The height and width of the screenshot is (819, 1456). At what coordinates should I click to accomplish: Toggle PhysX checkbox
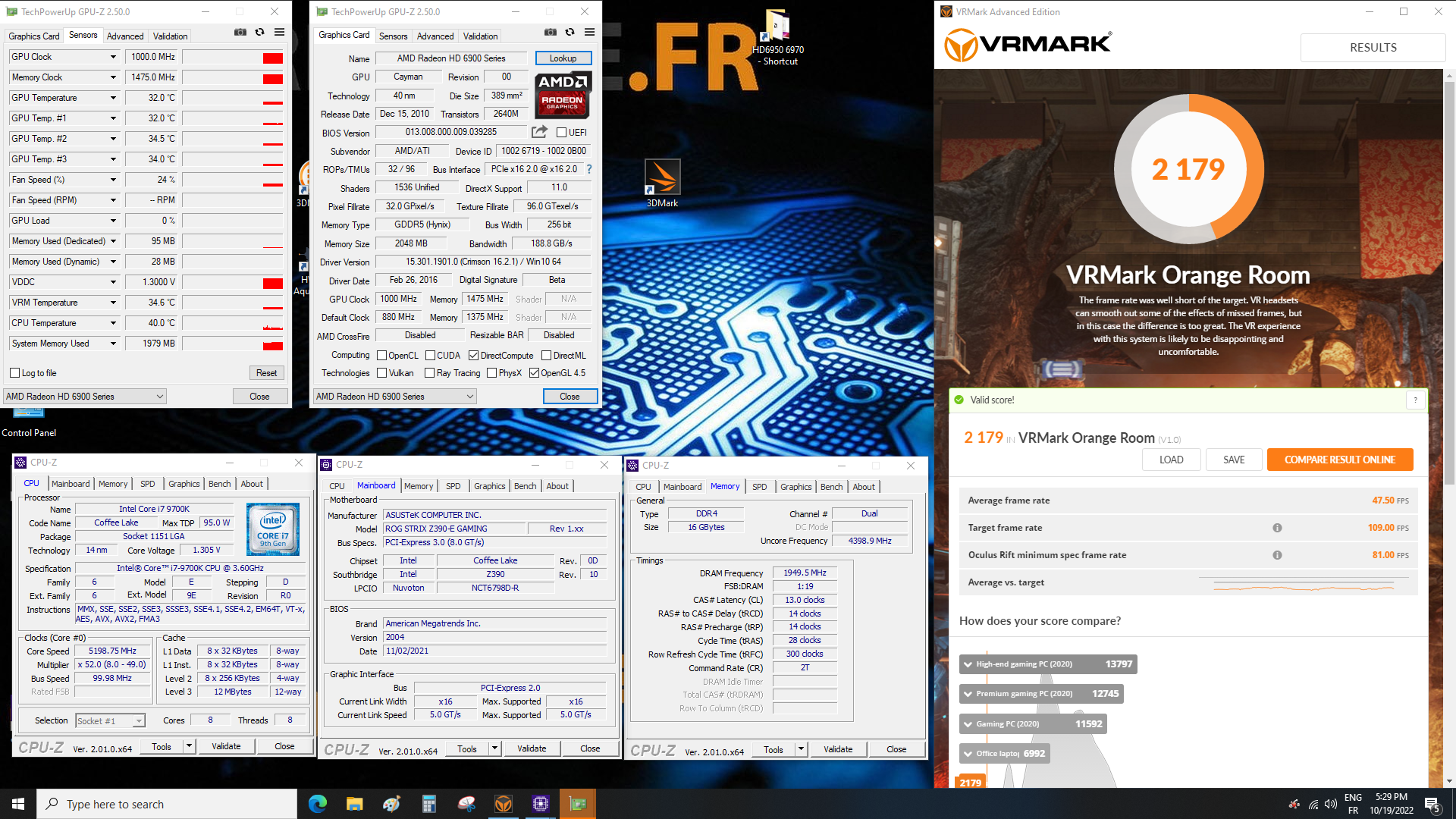coord(491,373)
